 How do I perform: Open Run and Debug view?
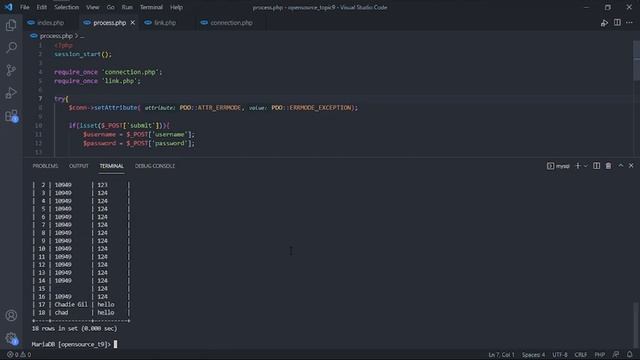[11, 93]
